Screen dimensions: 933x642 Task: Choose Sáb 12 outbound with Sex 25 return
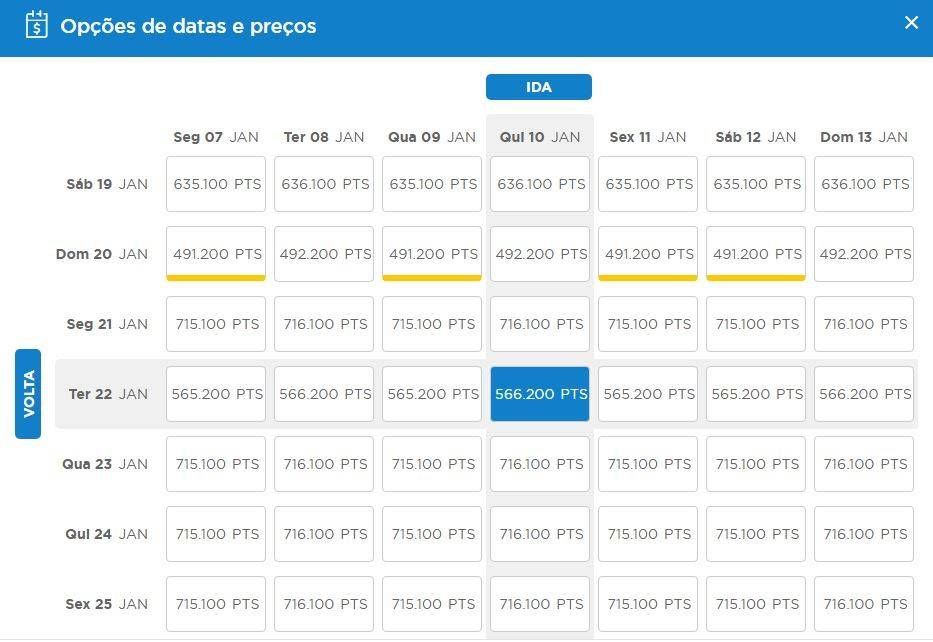click(756, 604)
